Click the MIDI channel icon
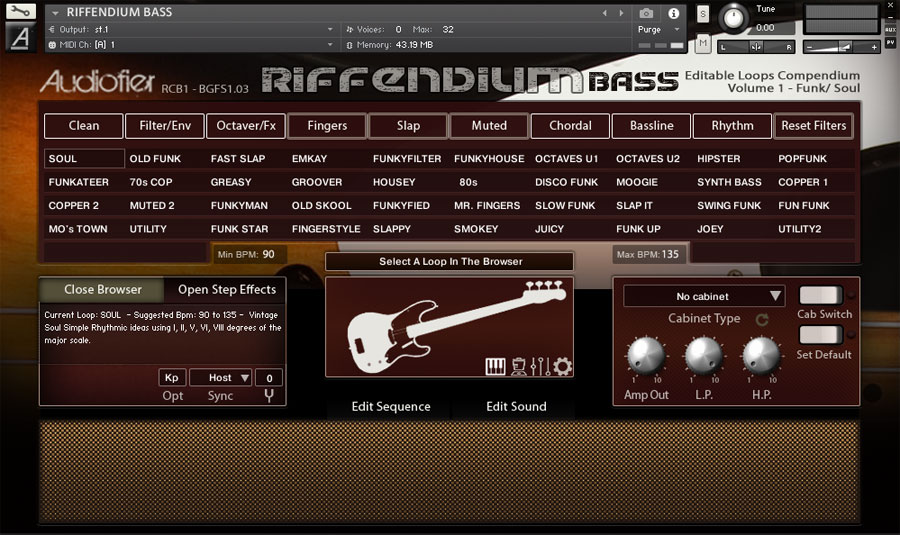900x535 pixels. [52, 45]
